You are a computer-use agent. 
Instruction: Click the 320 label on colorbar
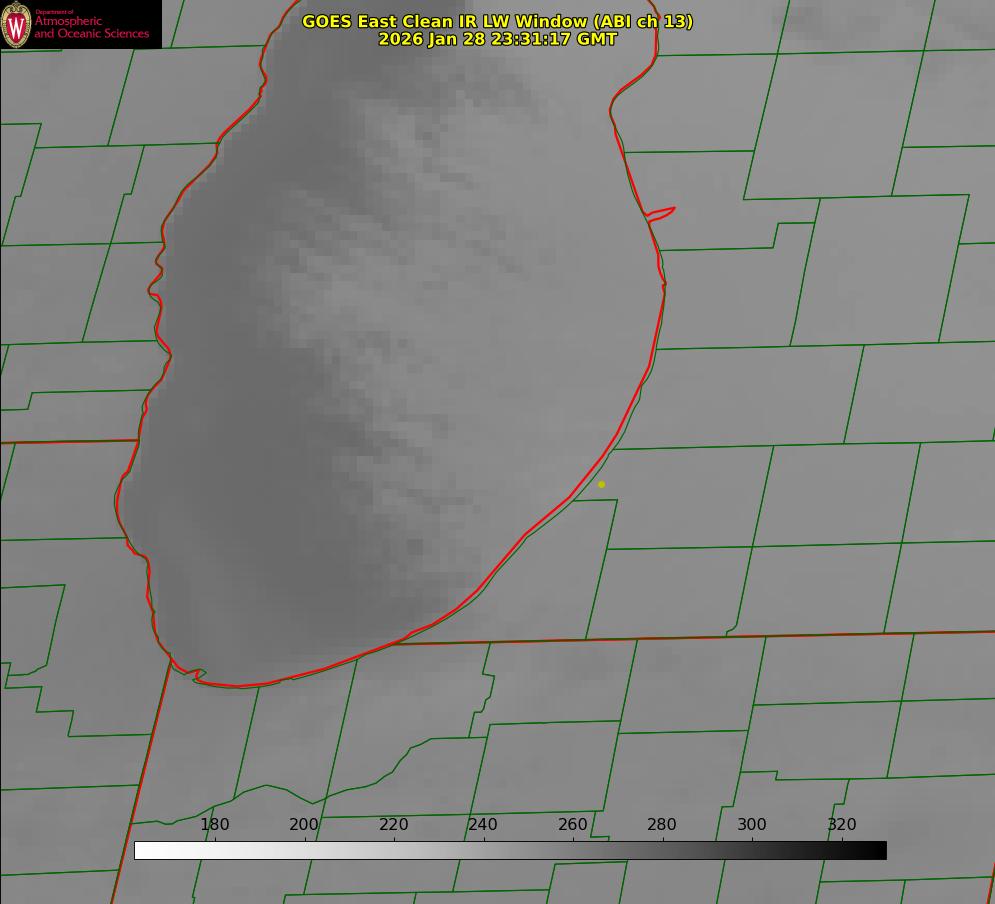click(x=842, y=825)
